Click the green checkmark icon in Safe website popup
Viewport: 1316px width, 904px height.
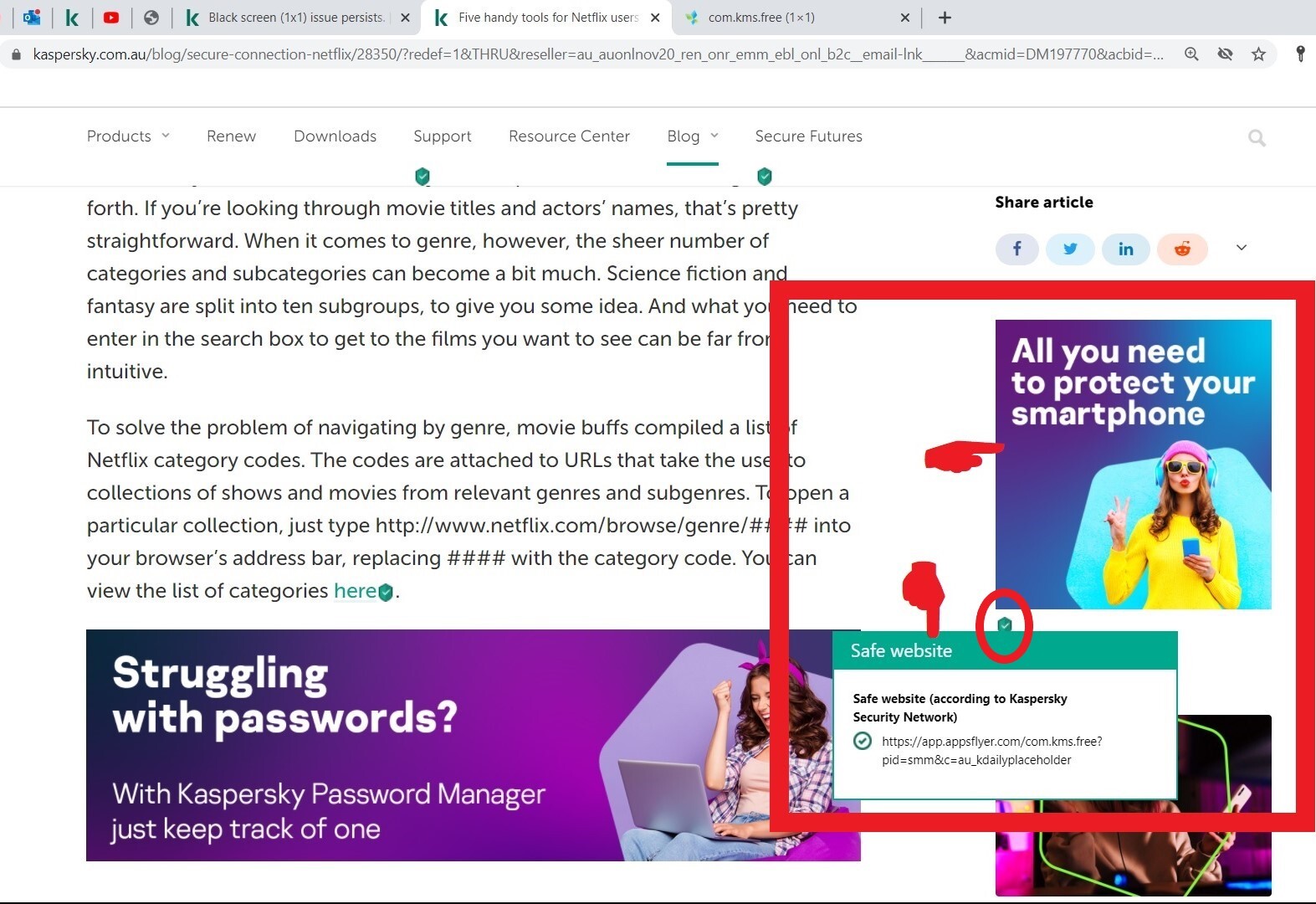point(863,742)
